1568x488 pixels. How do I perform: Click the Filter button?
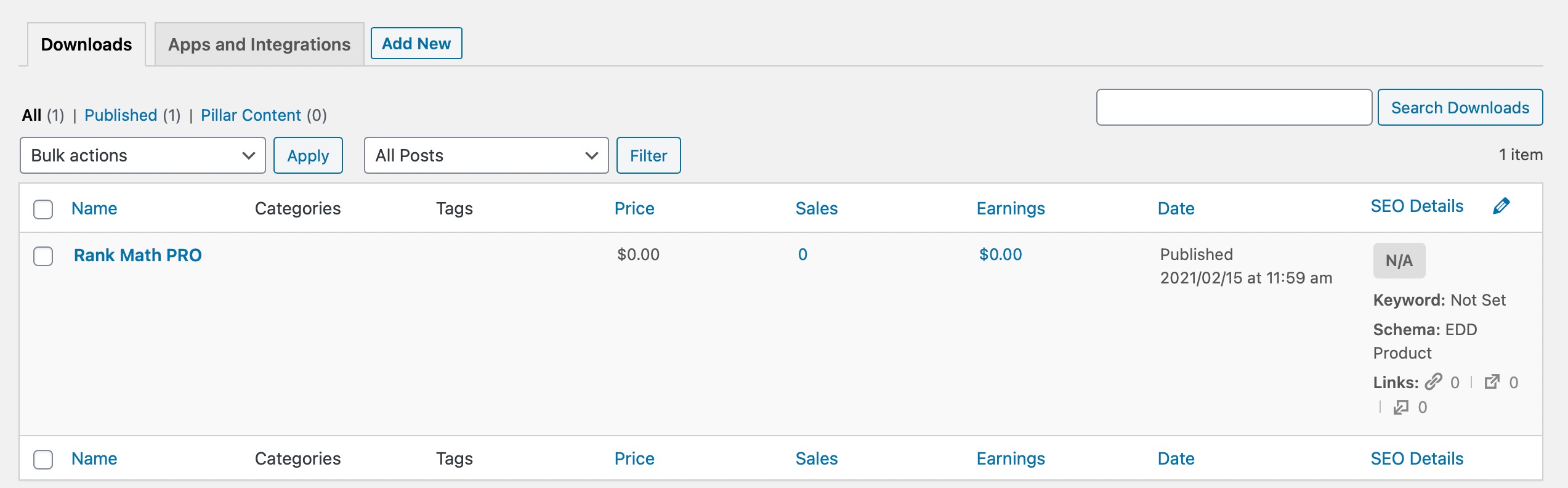pos(649,155)
